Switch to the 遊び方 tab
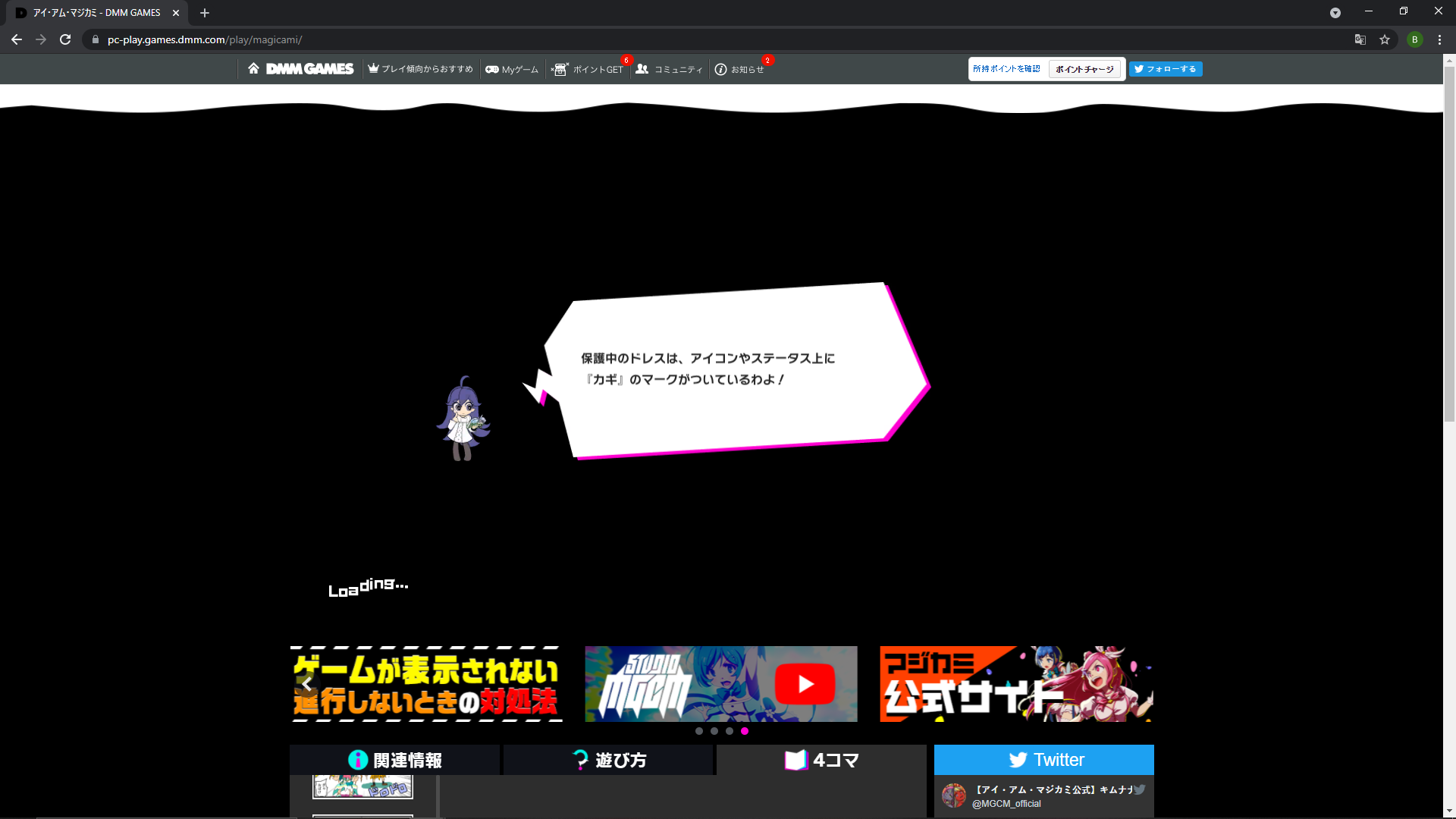Viewport: 1456px width, 819px height. tap(608, 759)
